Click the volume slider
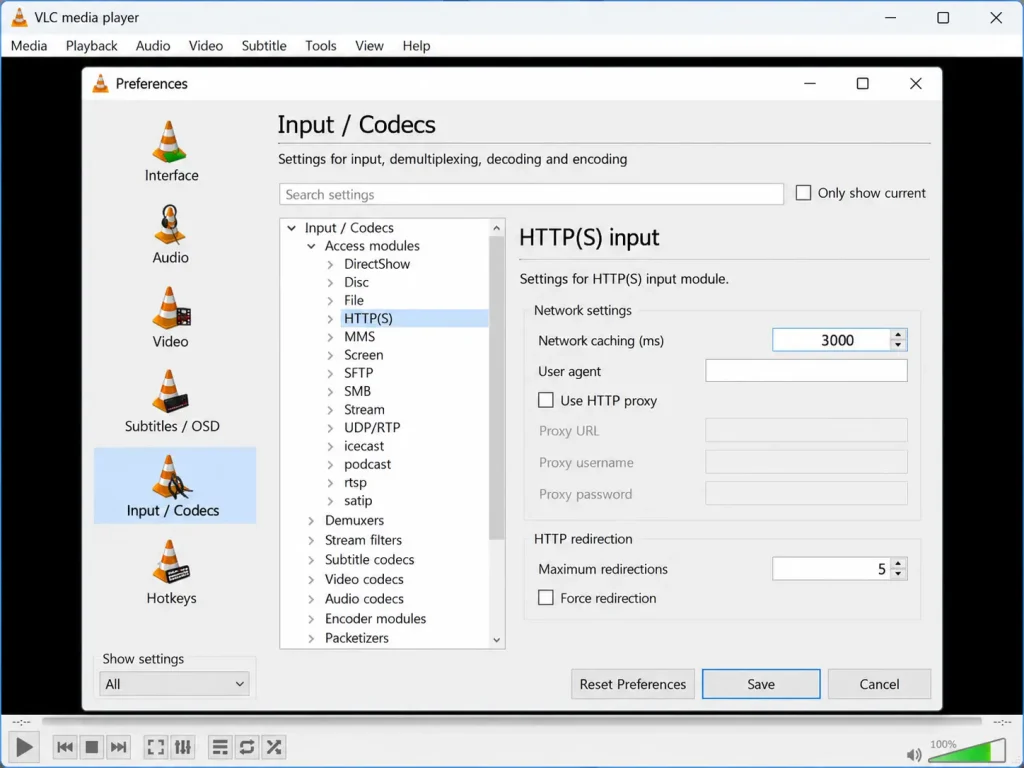1024x768 pixels. pos(967,751)
